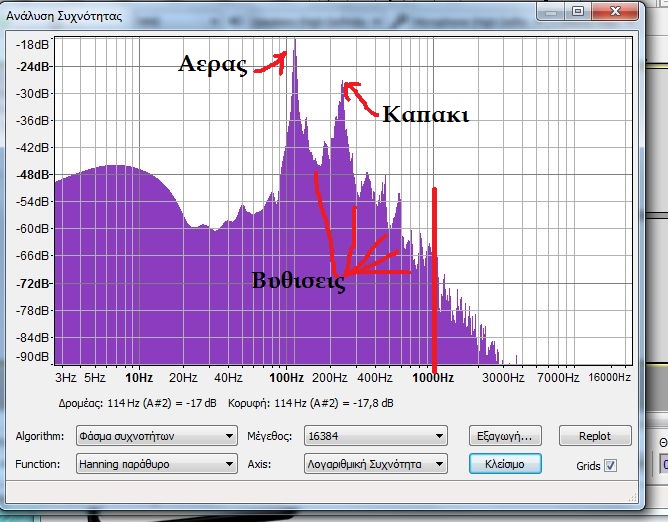Screen dimensions: 668x522
Task: Click the Εξαγωγή export button
Action: [x=505, y=436]
